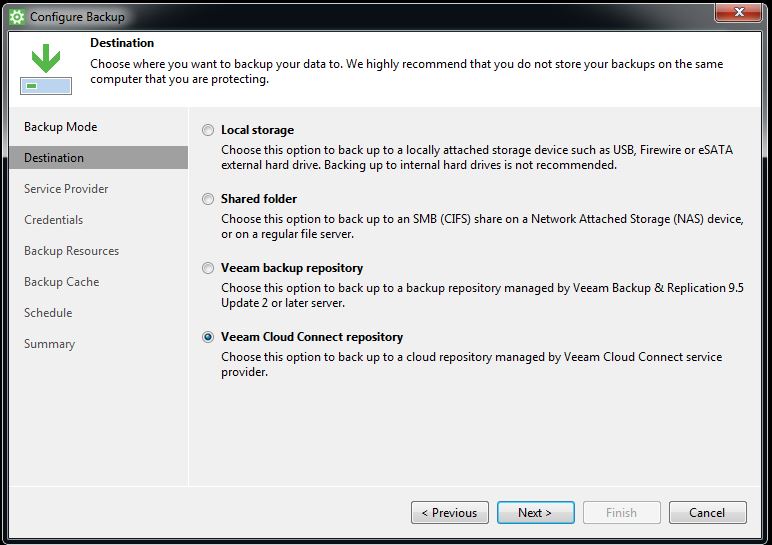Switch to Backup Resources step
Image resolution: width=772 pixels, height=545 pixels.
click(x=71, y=251)
